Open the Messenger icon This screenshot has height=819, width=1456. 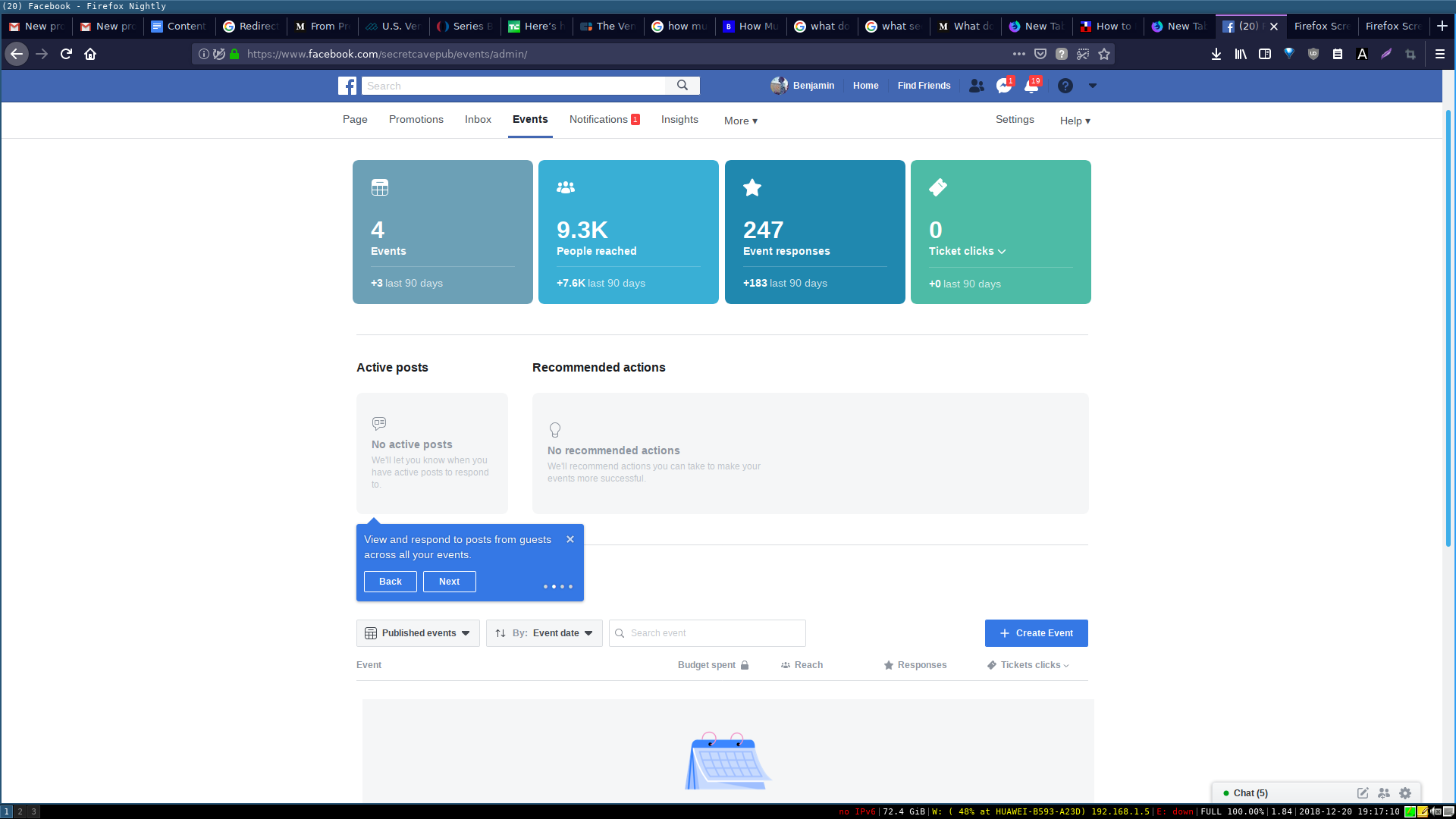click(x=1004, y=86)
